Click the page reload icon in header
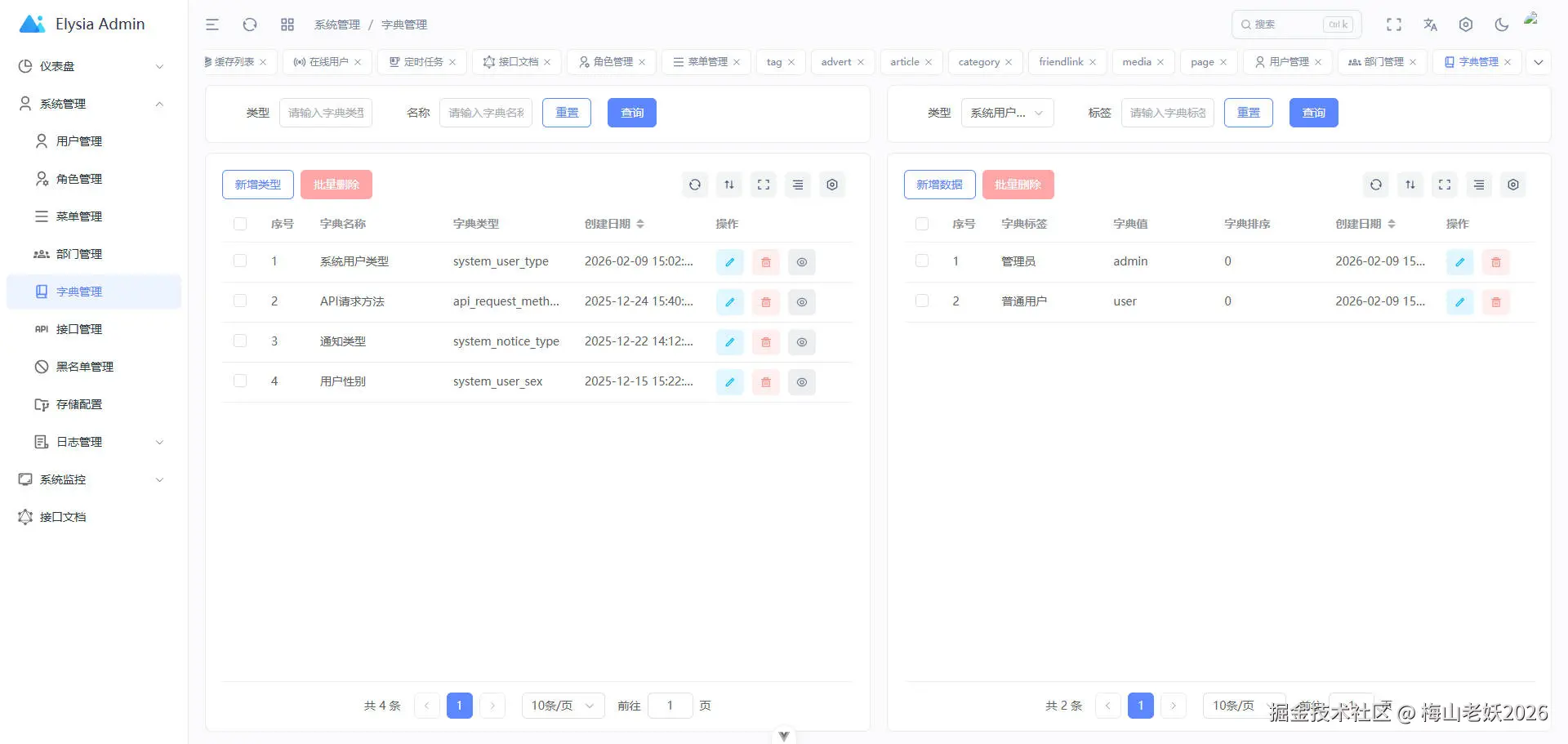 pyautogui.click(x=250, y=25)
